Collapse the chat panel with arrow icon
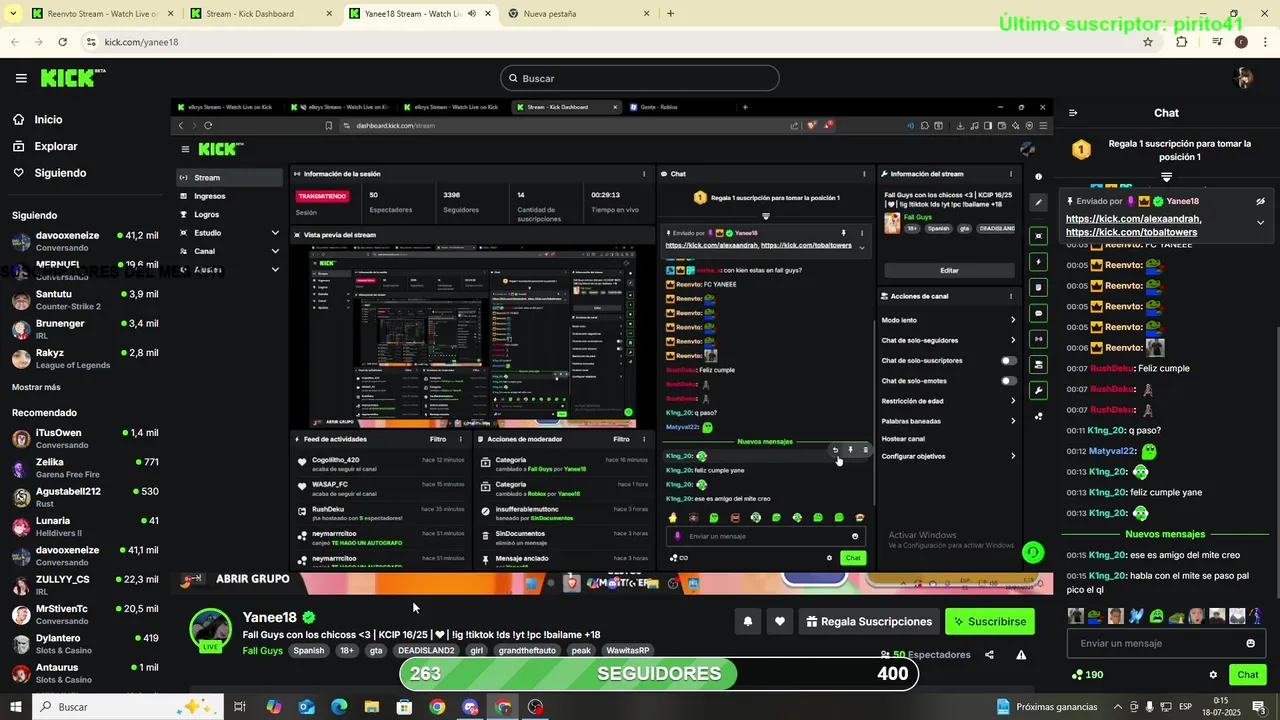This screenshot has height=720, width=1280. click(x=1073, y=113)
